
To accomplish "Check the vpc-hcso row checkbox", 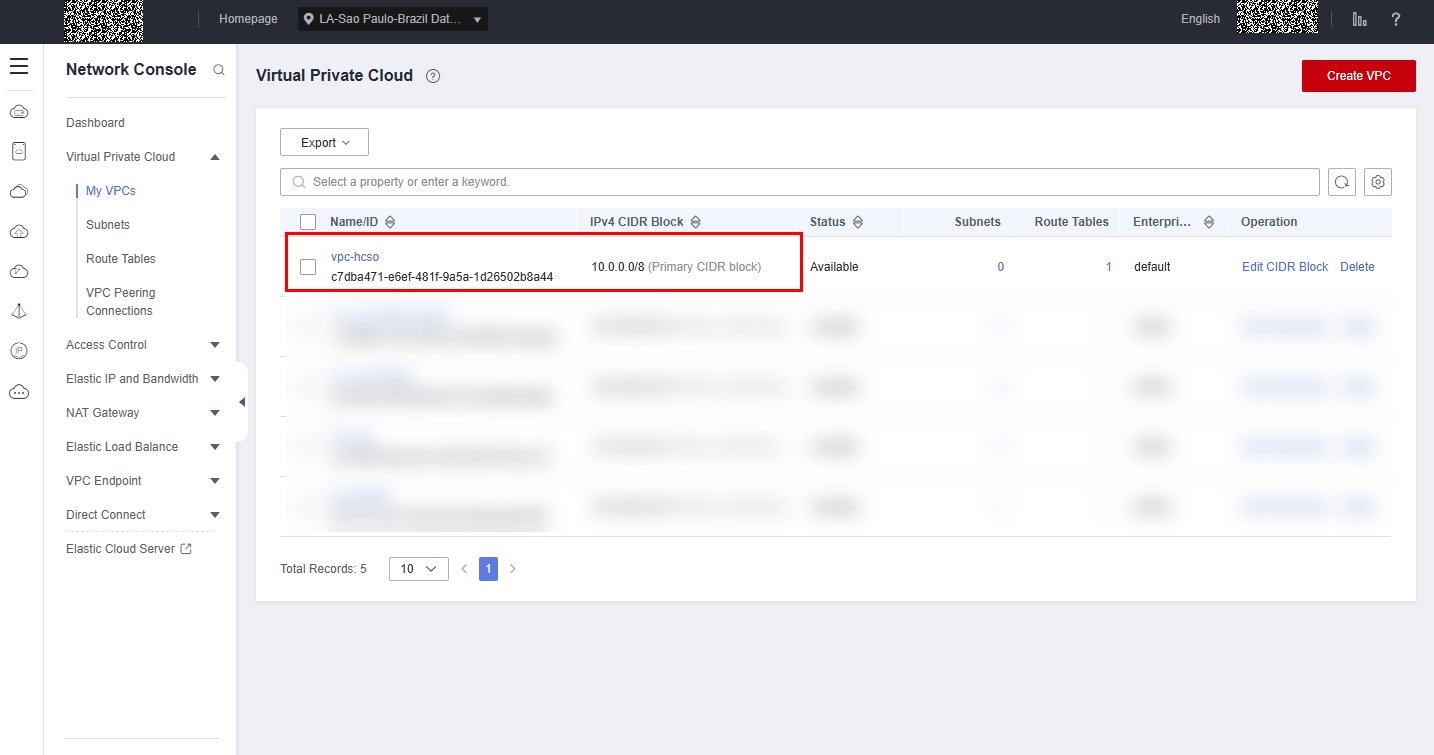I will (308, 267).
